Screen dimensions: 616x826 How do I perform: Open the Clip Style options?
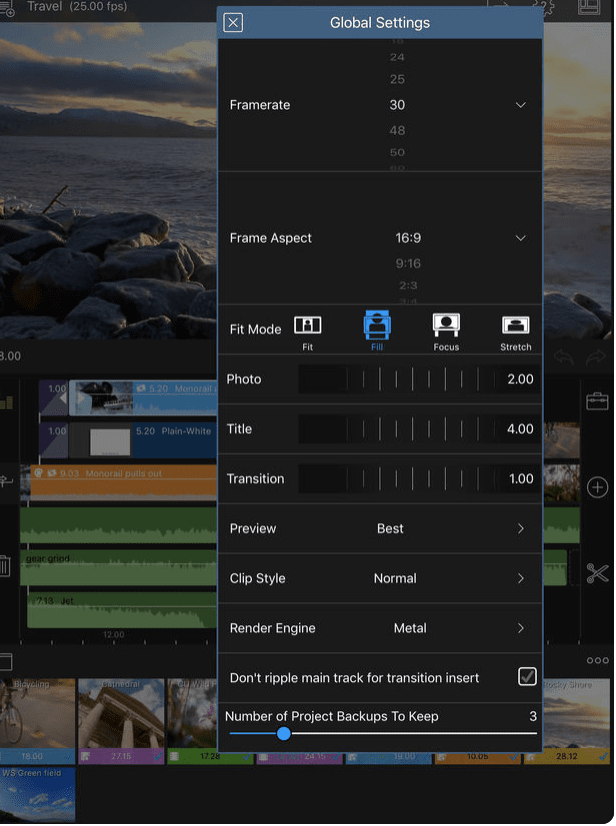click(x=520, y=578)
